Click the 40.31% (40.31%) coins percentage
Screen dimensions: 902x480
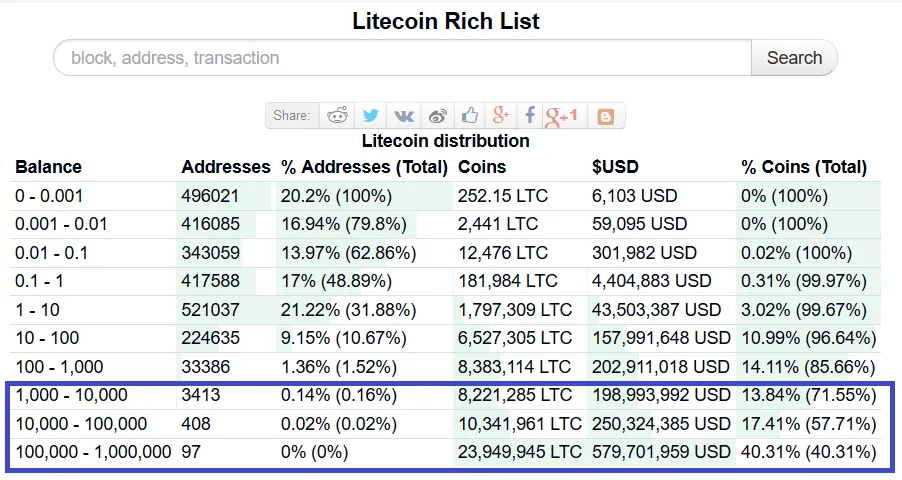(809, 452)
